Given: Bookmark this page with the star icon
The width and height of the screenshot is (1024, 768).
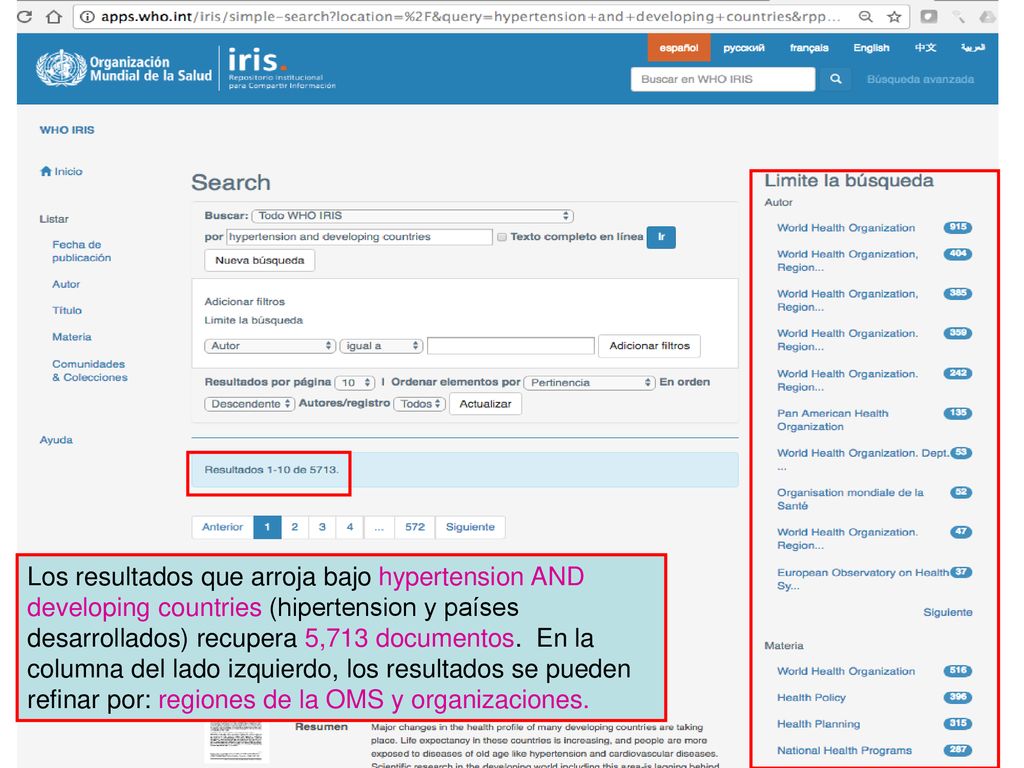Looking at the screenshot, I should pos(894,16).
